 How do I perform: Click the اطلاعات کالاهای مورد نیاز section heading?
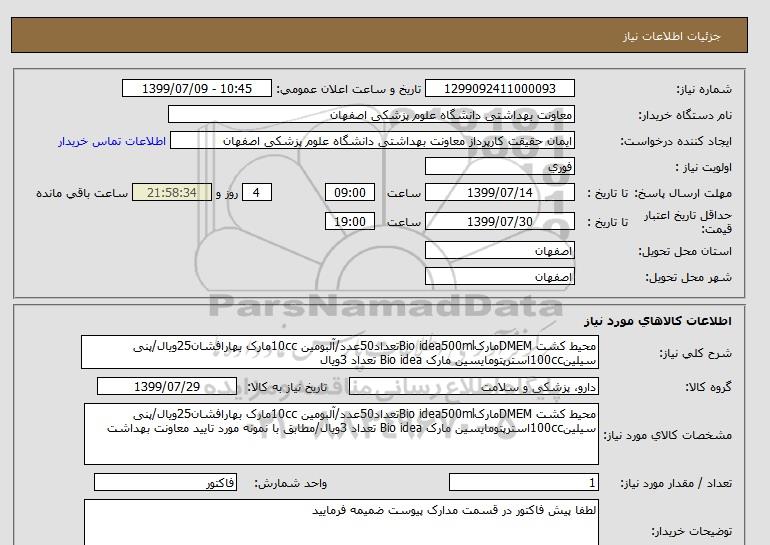658,321
